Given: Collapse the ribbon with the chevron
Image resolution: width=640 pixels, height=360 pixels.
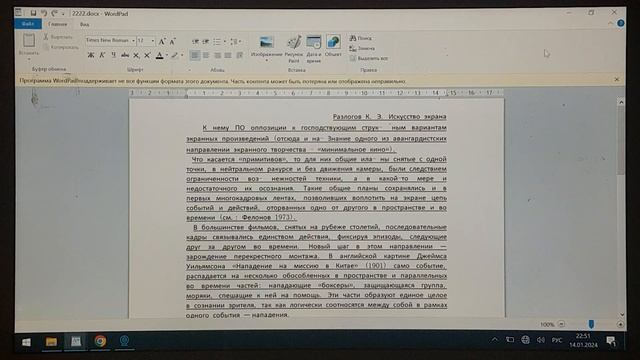Looking at the screenshot, I should tap(610, 23).
